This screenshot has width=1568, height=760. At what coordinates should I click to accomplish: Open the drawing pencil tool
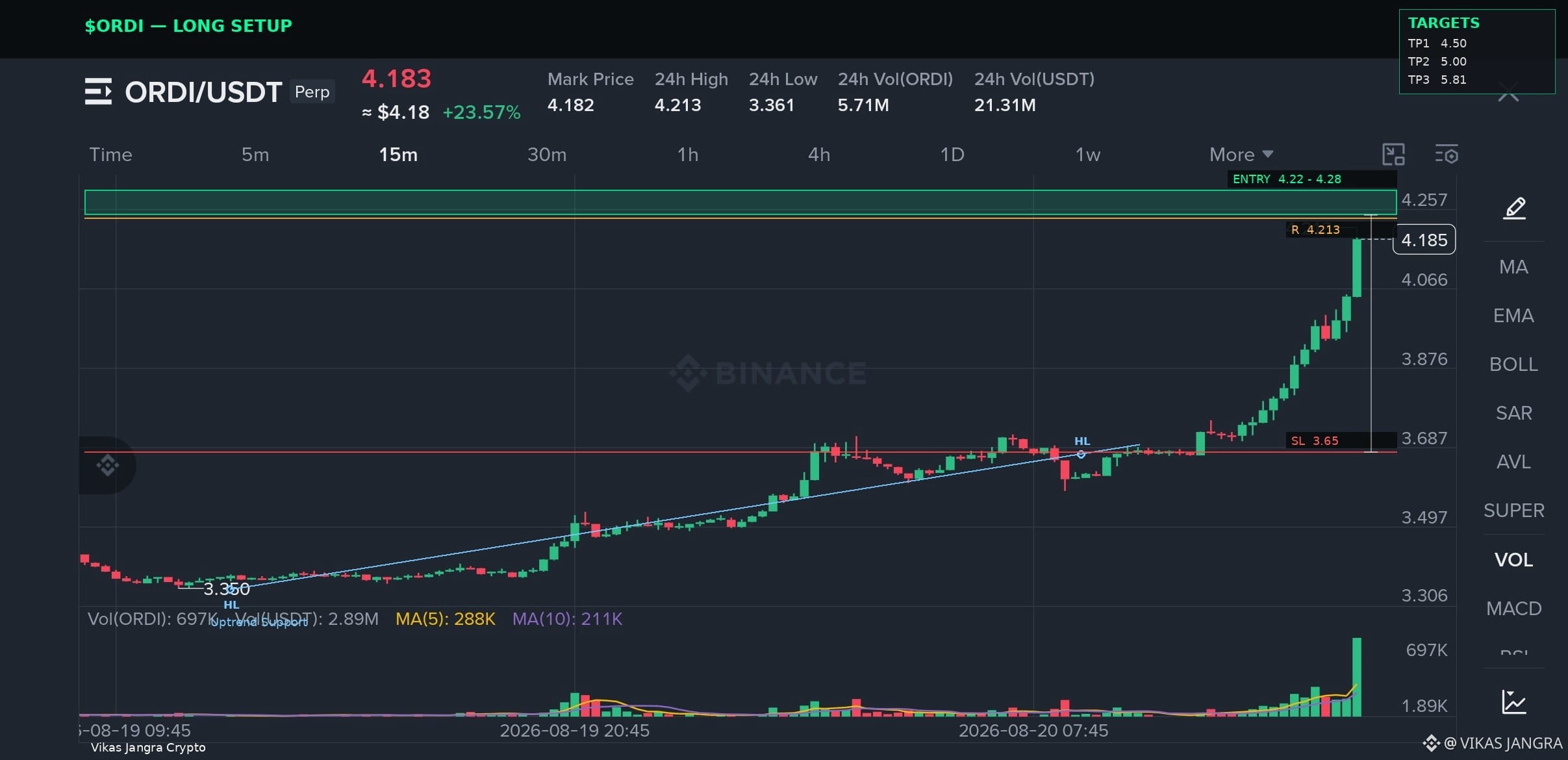pos(1514,209)
